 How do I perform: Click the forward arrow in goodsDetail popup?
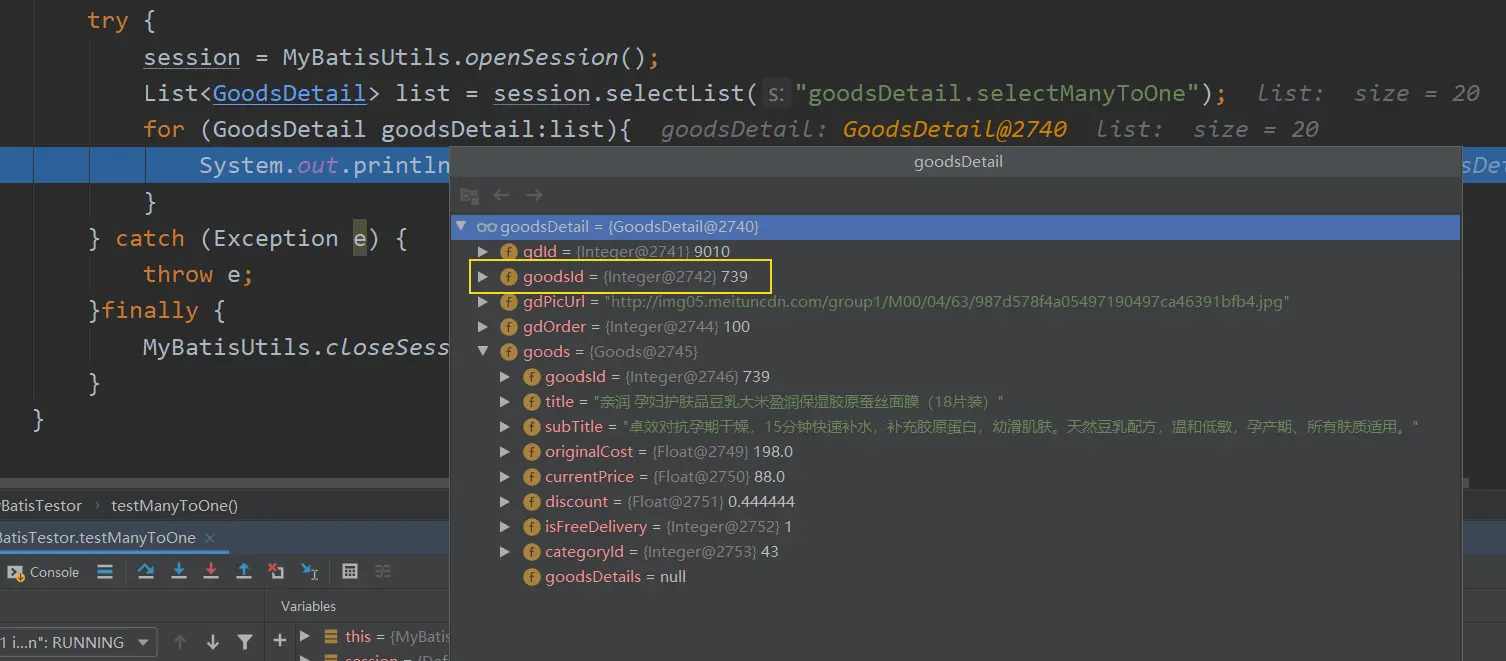535,195
